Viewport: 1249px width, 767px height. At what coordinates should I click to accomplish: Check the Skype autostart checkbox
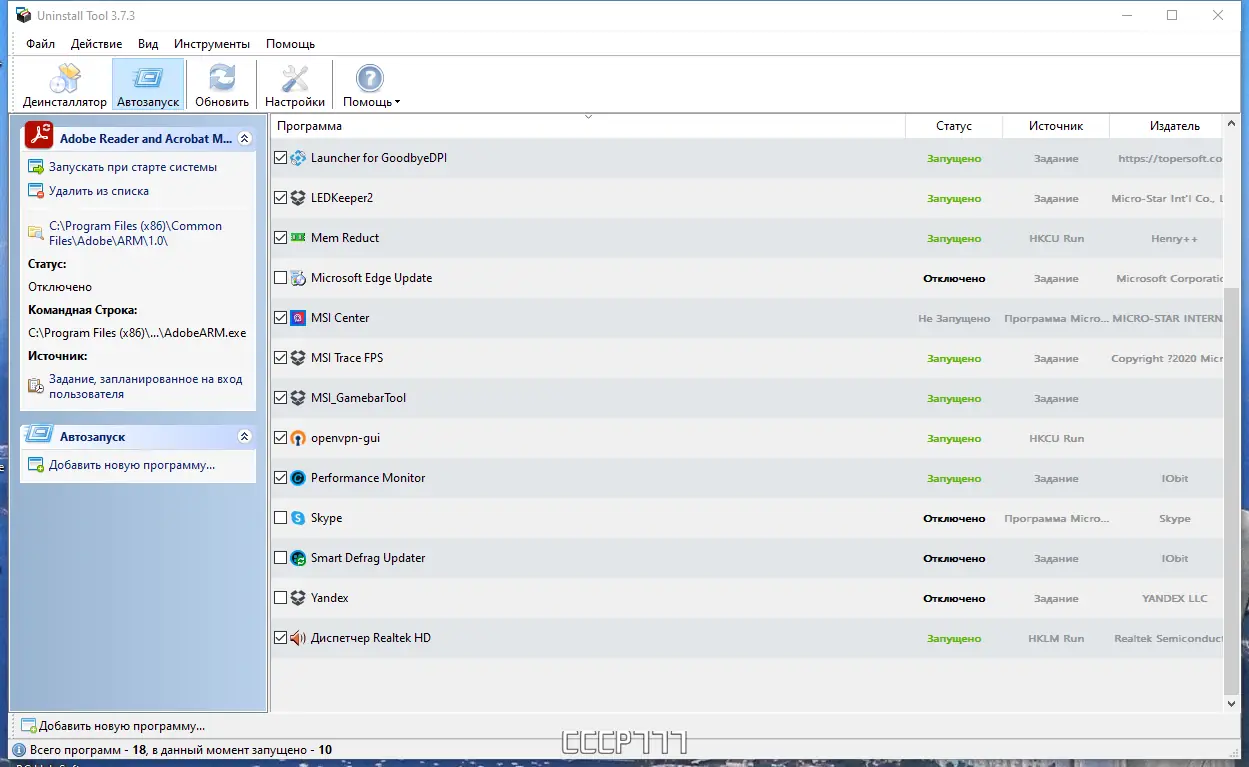pyautogui.click(x=281, y=518)
